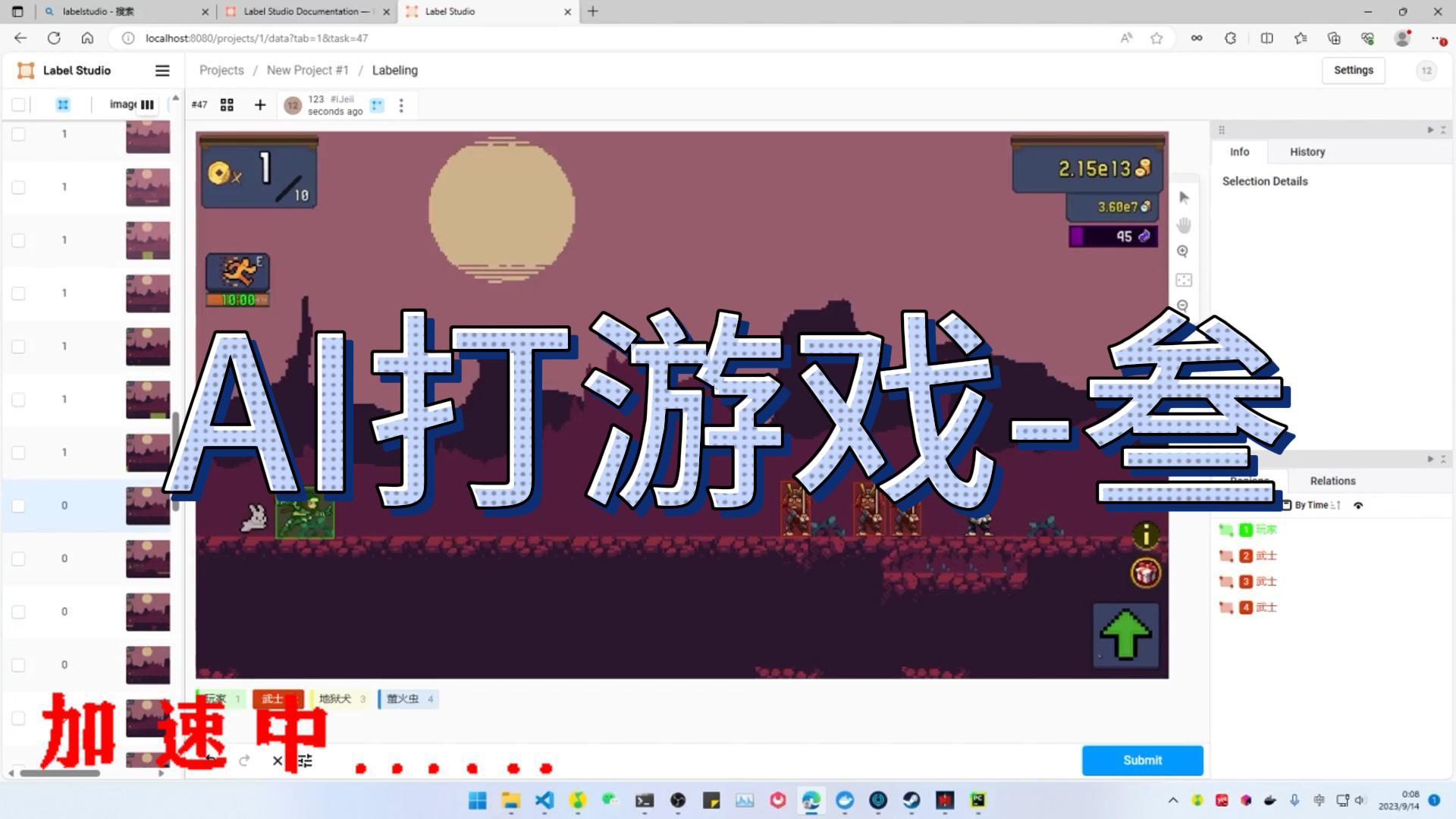Tick checkbox of fourth task row
Viewport: 1456px width, 819px height.
pyautogui.click(x=18, y=293)
